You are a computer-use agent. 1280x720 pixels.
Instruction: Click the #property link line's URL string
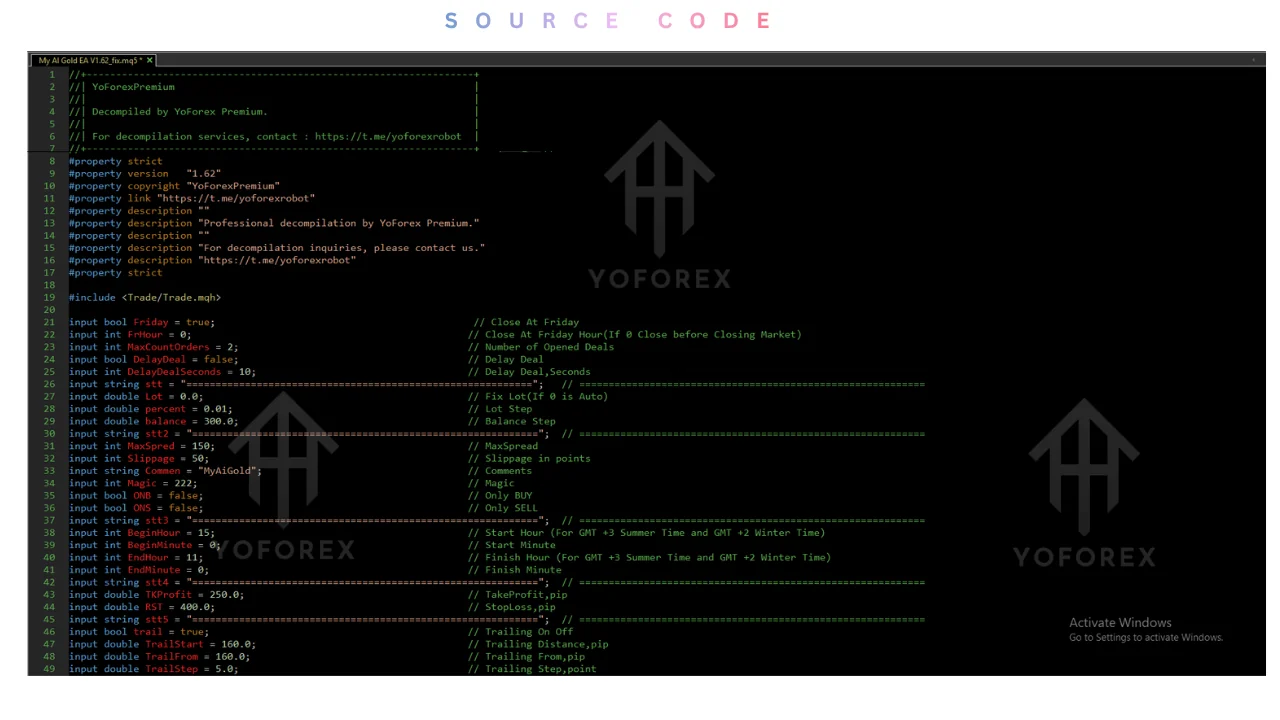point(236,198)
